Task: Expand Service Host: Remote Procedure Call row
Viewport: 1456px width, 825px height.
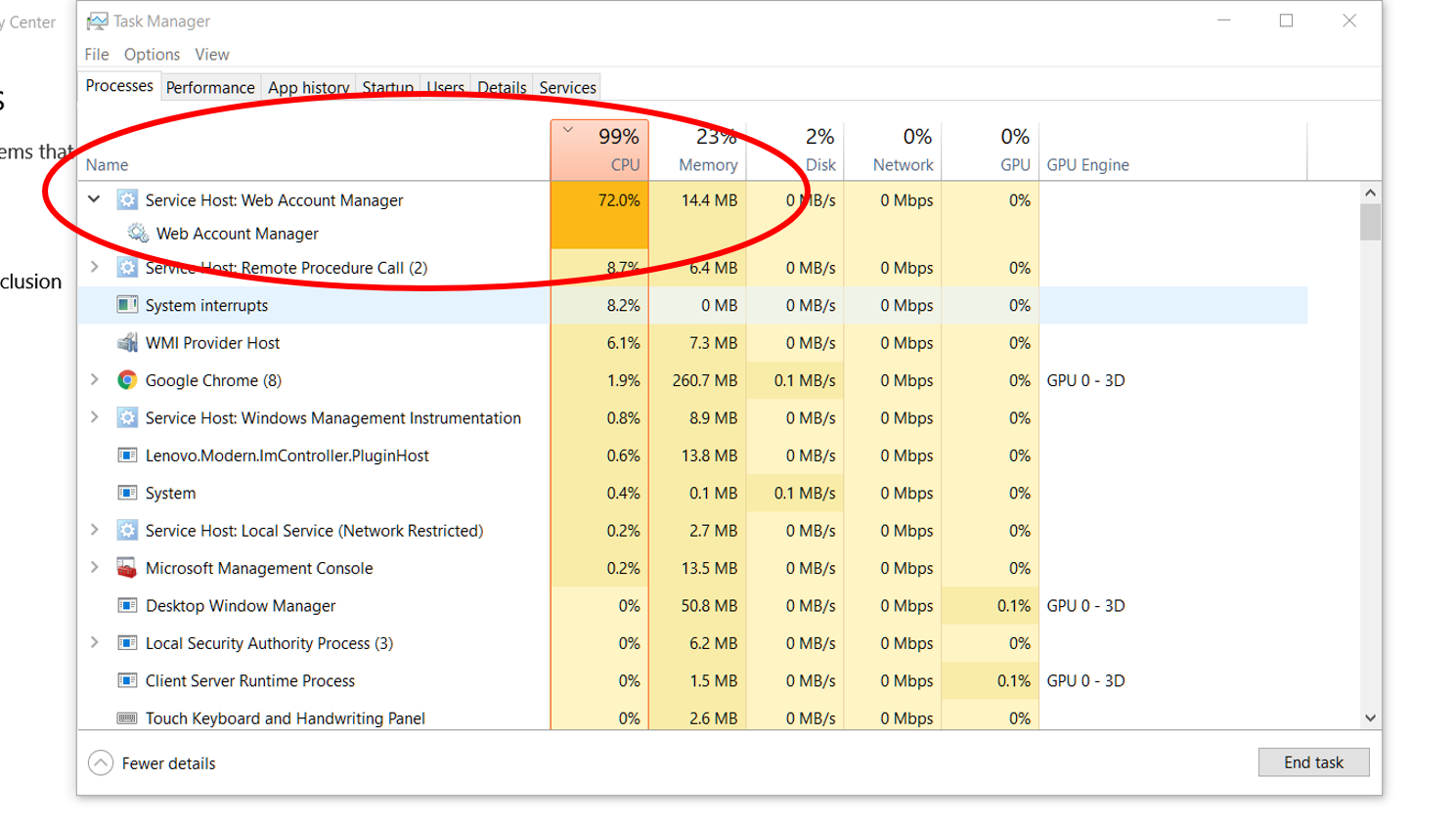Action: point(94,267)
